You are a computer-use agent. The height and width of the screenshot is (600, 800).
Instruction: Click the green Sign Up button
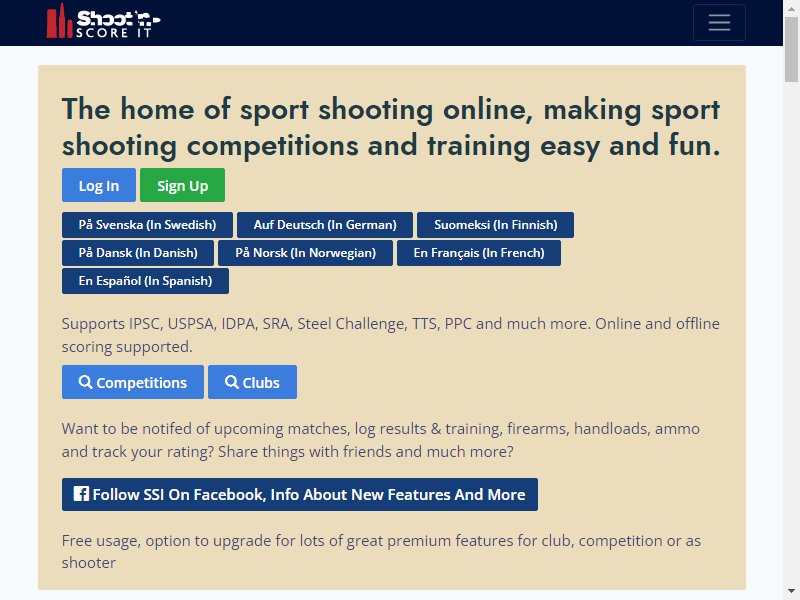(x=183, y=185)
